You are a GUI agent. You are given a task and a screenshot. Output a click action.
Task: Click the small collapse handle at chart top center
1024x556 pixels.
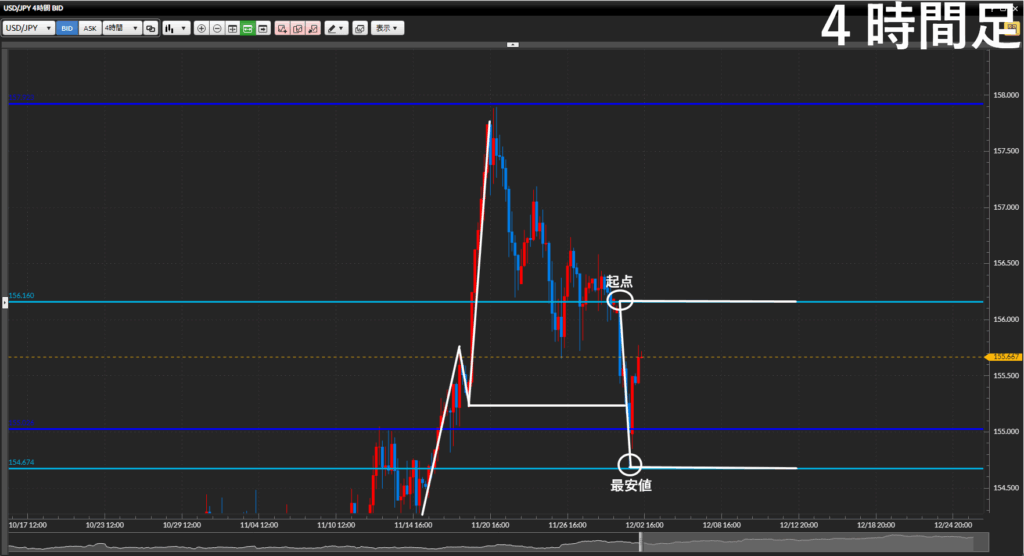[512, 44]
